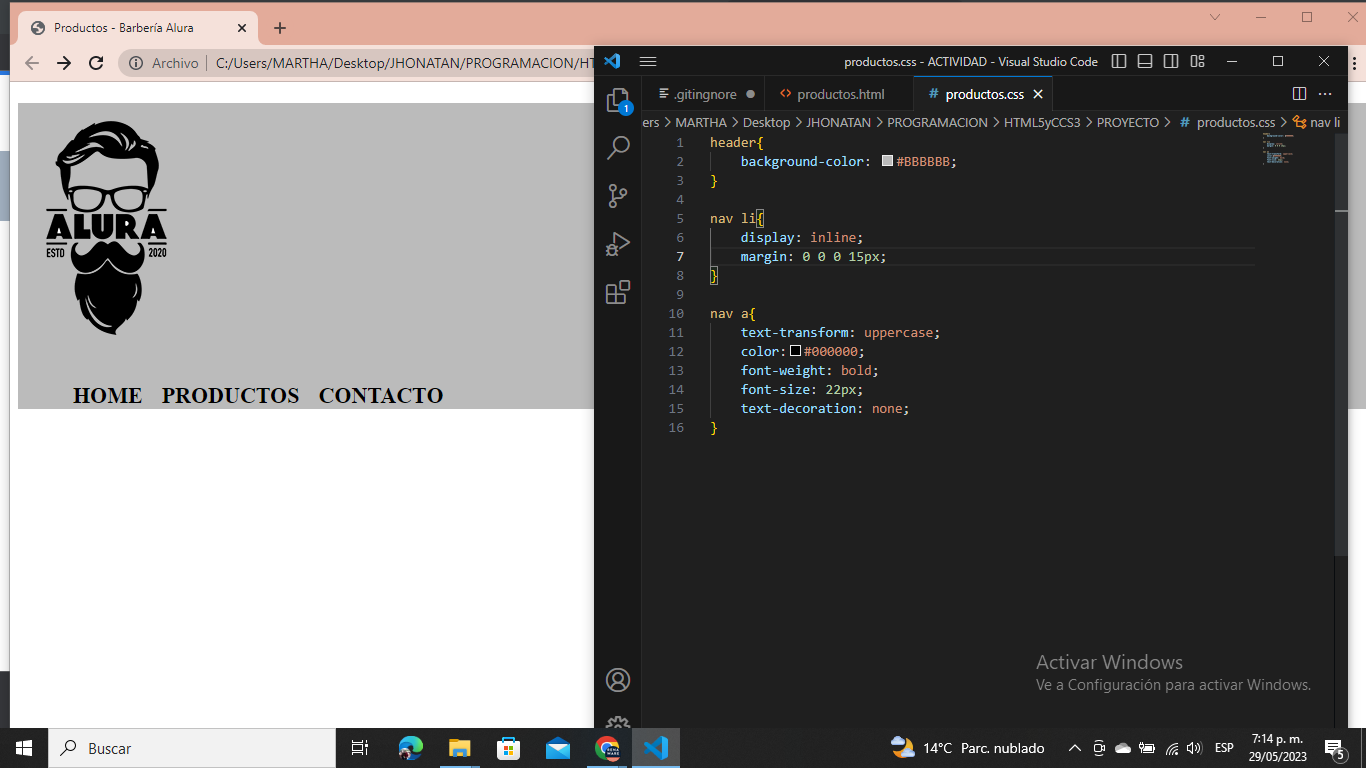Click HTML5yCCS3 breadcrumb segment
Image resolution: width=1366 pixels, height=768 pixels.
(x=1042, y=122)
